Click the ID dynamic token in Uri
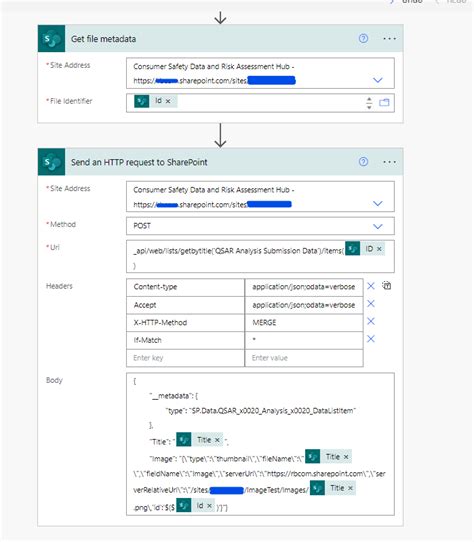Image resolution: width=474 pixels, height=542 pixels. (365, 249)
